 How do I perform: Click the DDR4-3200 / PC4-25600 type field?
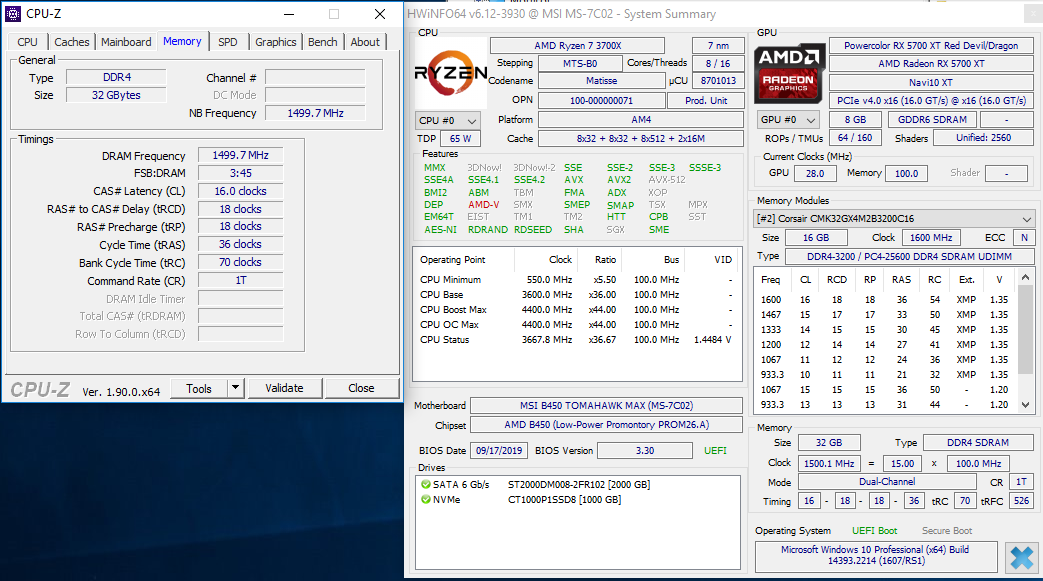(909, 256)
